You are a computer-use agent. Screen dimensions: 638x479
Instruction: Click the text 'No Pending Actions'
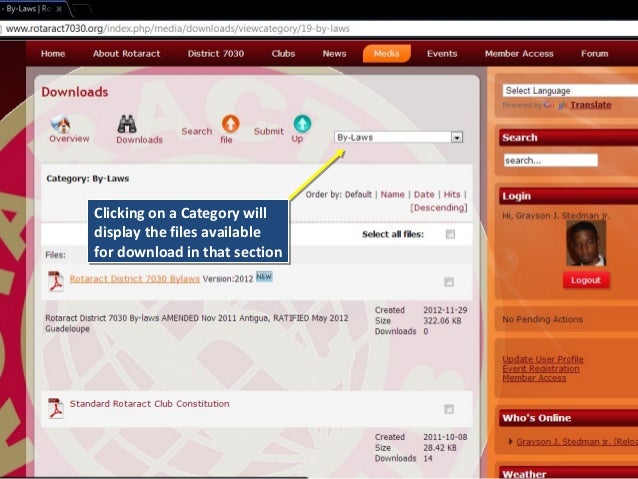(542, 319)
